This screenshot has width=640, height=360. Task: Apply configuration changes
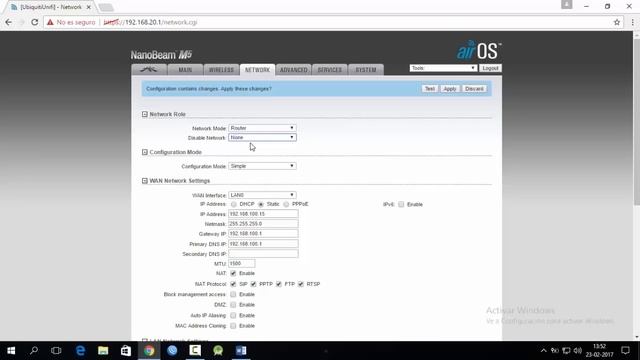point(450,89)
